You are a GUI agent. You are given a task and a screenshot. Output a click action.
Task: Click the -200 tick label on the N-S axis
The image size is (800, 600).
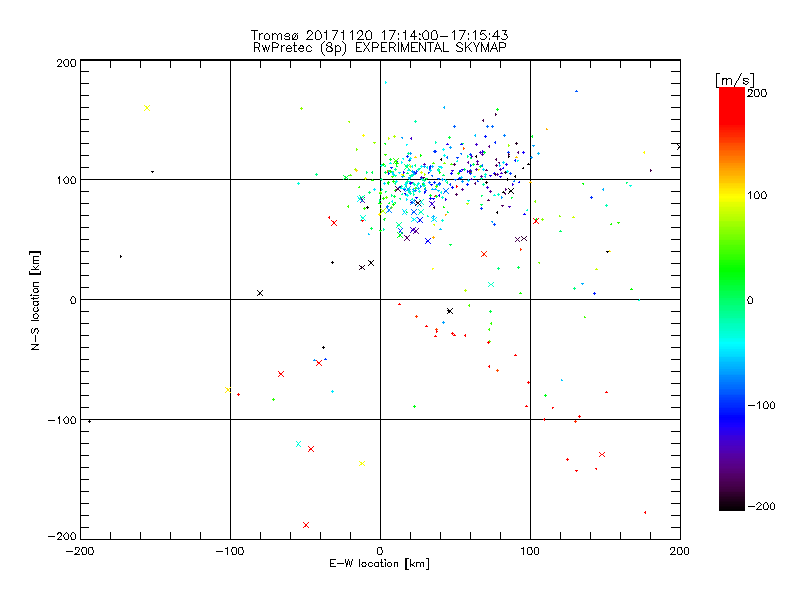62,536
